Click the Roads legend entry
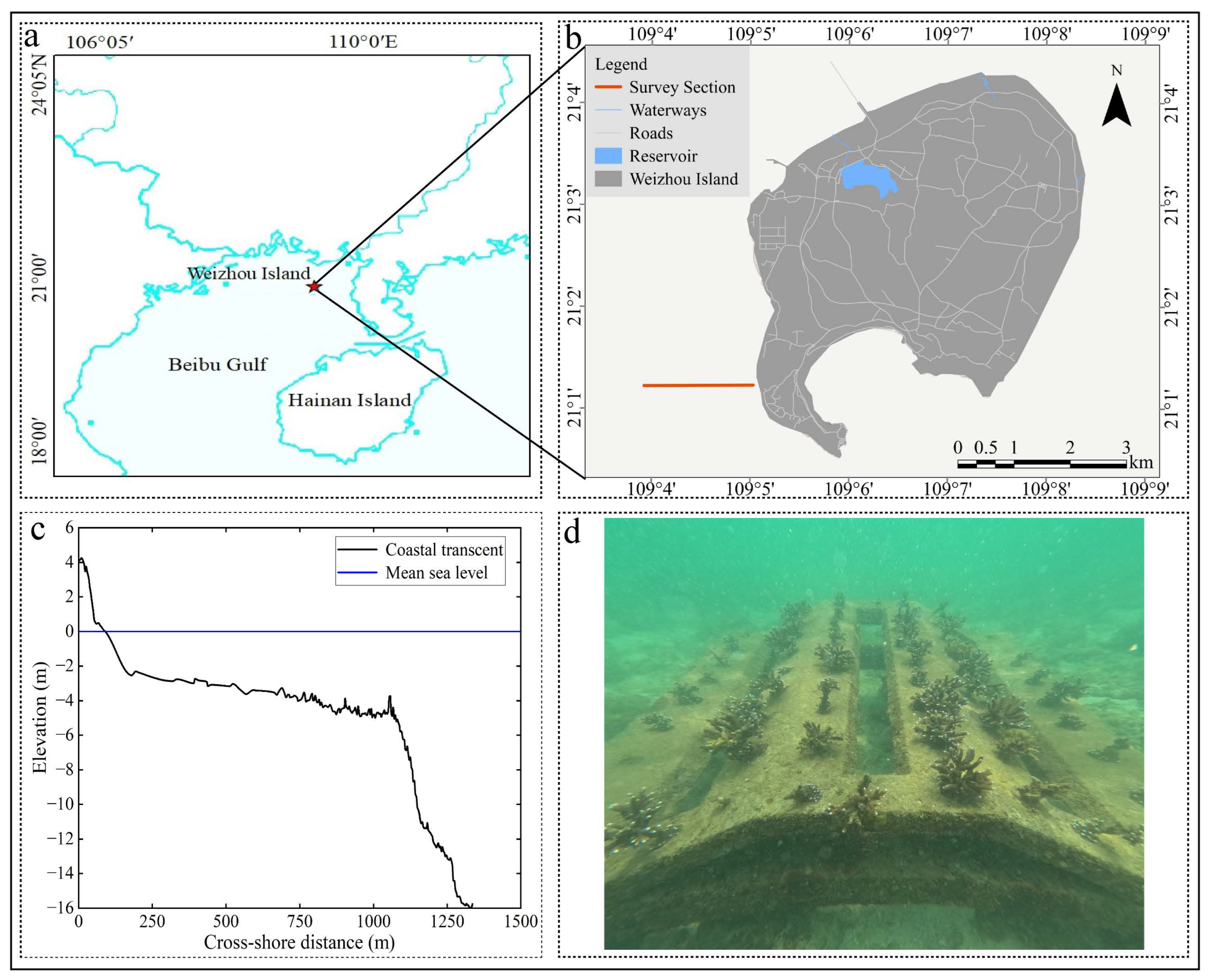This screenshot has width=1213, height=980. click(x=651, y=133)
